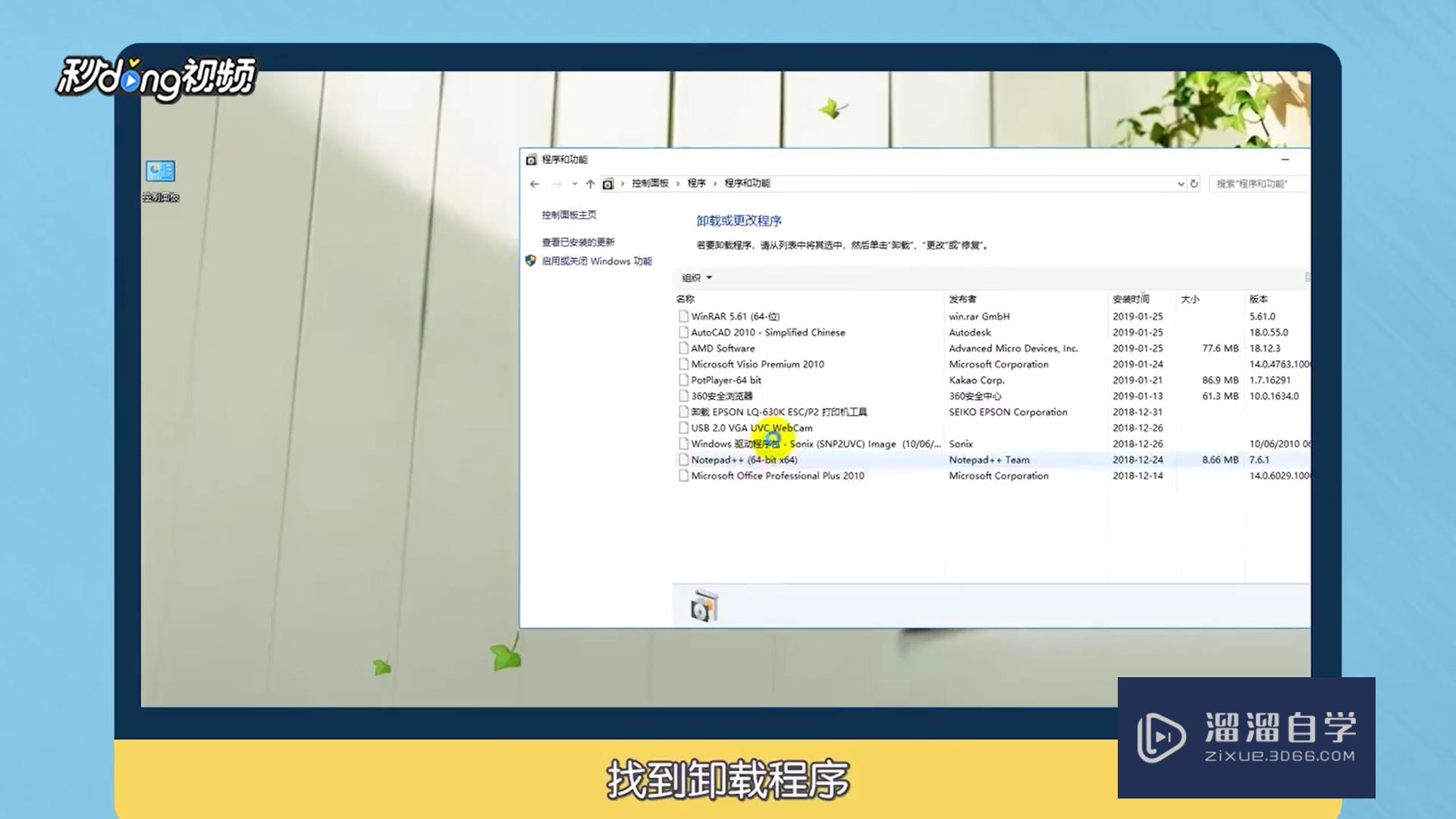The width and height of the screenshot is (1456, 819).
Task: Click the search 程序和功能 input field
Action: pos(1260,184)
